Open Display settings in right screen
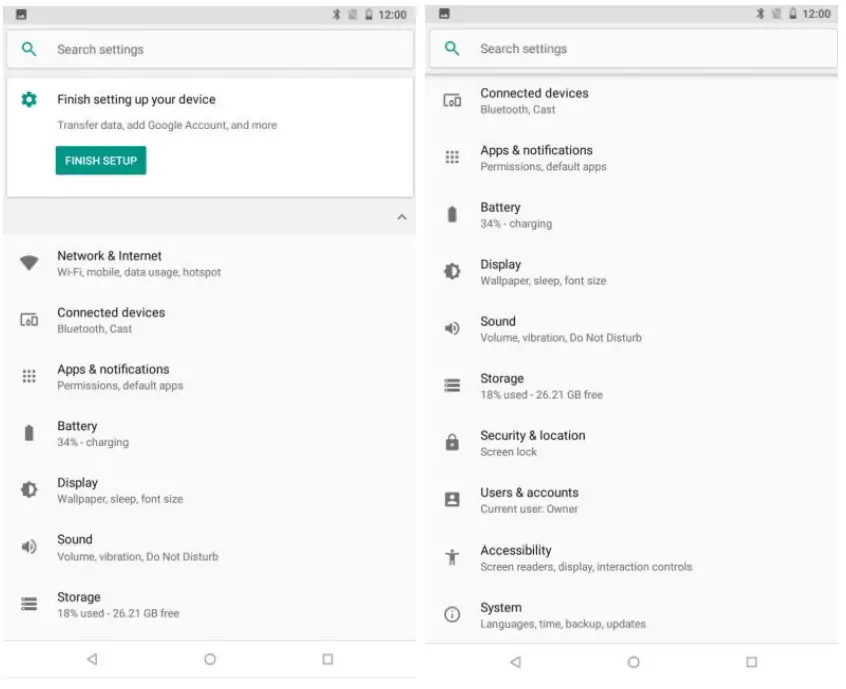 tap(632, 272)
